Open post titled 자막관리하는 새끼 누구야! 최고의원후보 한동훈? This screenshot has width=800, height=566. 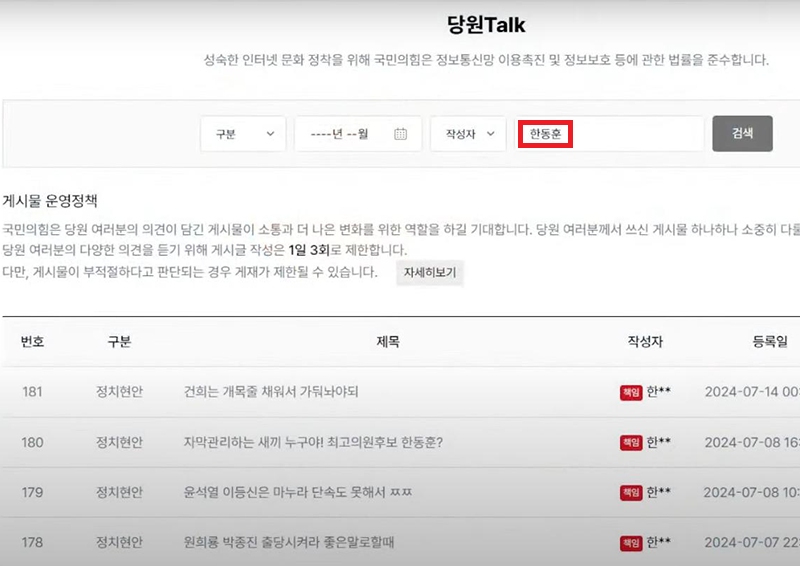(x=313, y=442)
